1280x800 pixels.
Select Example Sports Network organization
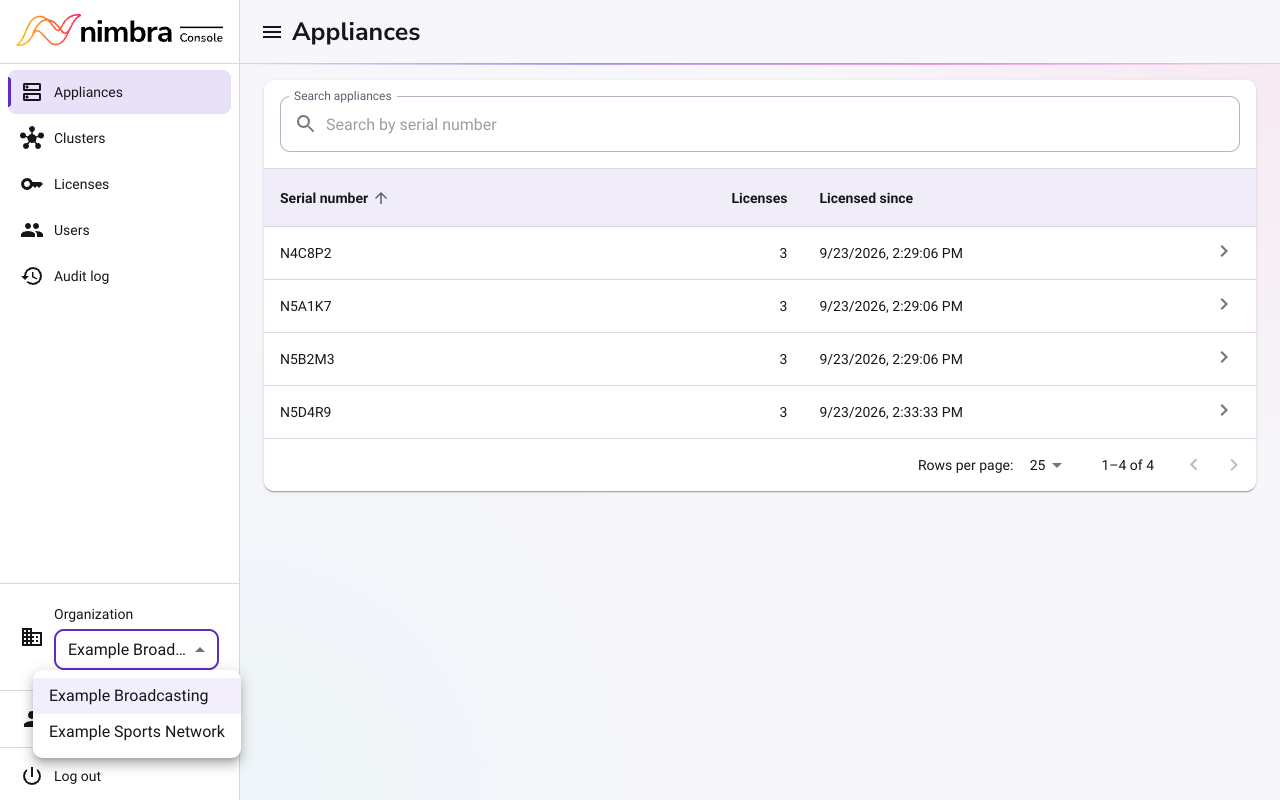tap(137, 732)
